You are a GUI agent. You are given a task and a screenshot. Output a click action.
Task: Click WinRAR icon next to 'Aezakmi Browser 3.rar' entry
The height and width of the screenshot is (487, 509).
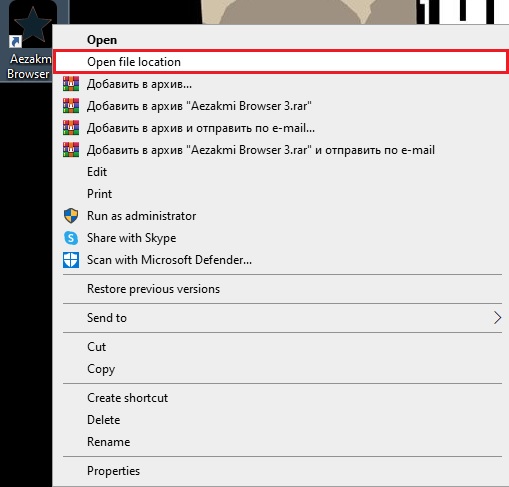pos(71,106)
